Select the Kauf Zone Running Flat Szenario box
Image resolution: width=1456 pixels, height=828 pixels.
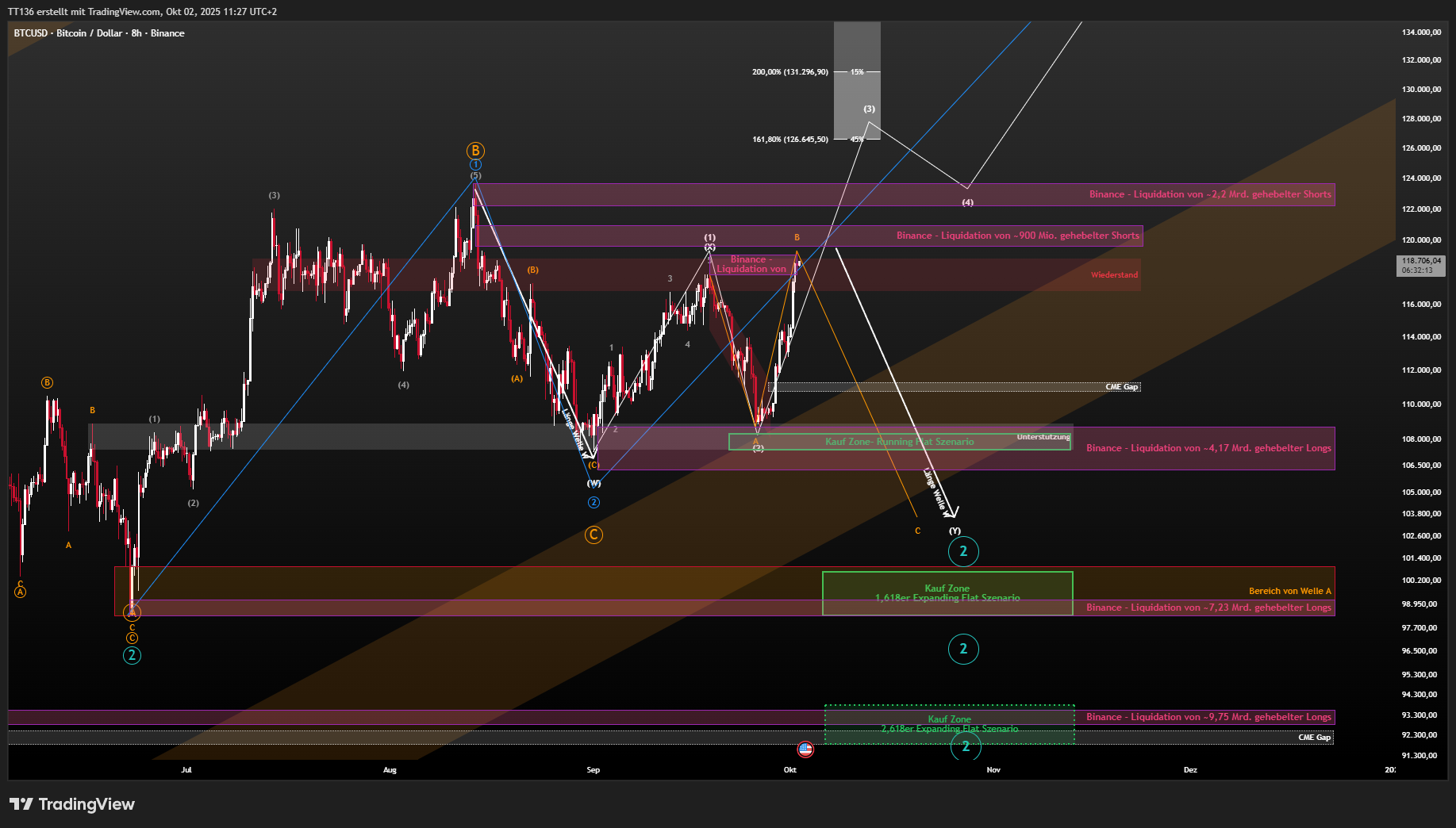tap(900, 442)
